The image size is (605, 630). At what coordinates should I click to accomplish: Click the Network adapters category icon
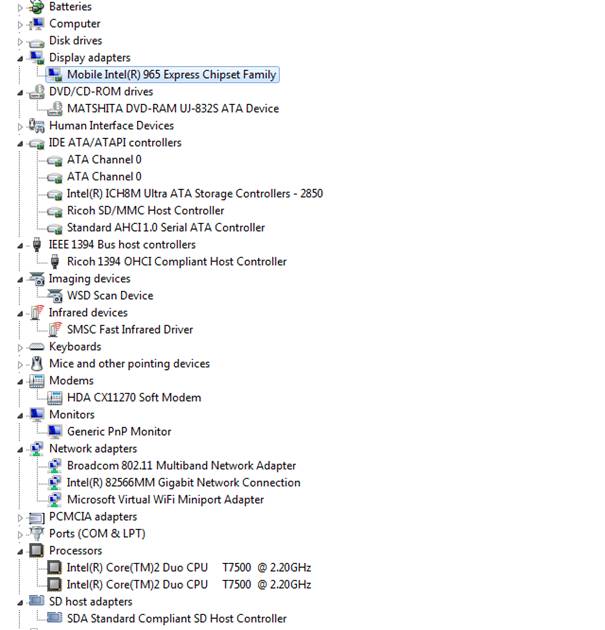tap(37, 449)
